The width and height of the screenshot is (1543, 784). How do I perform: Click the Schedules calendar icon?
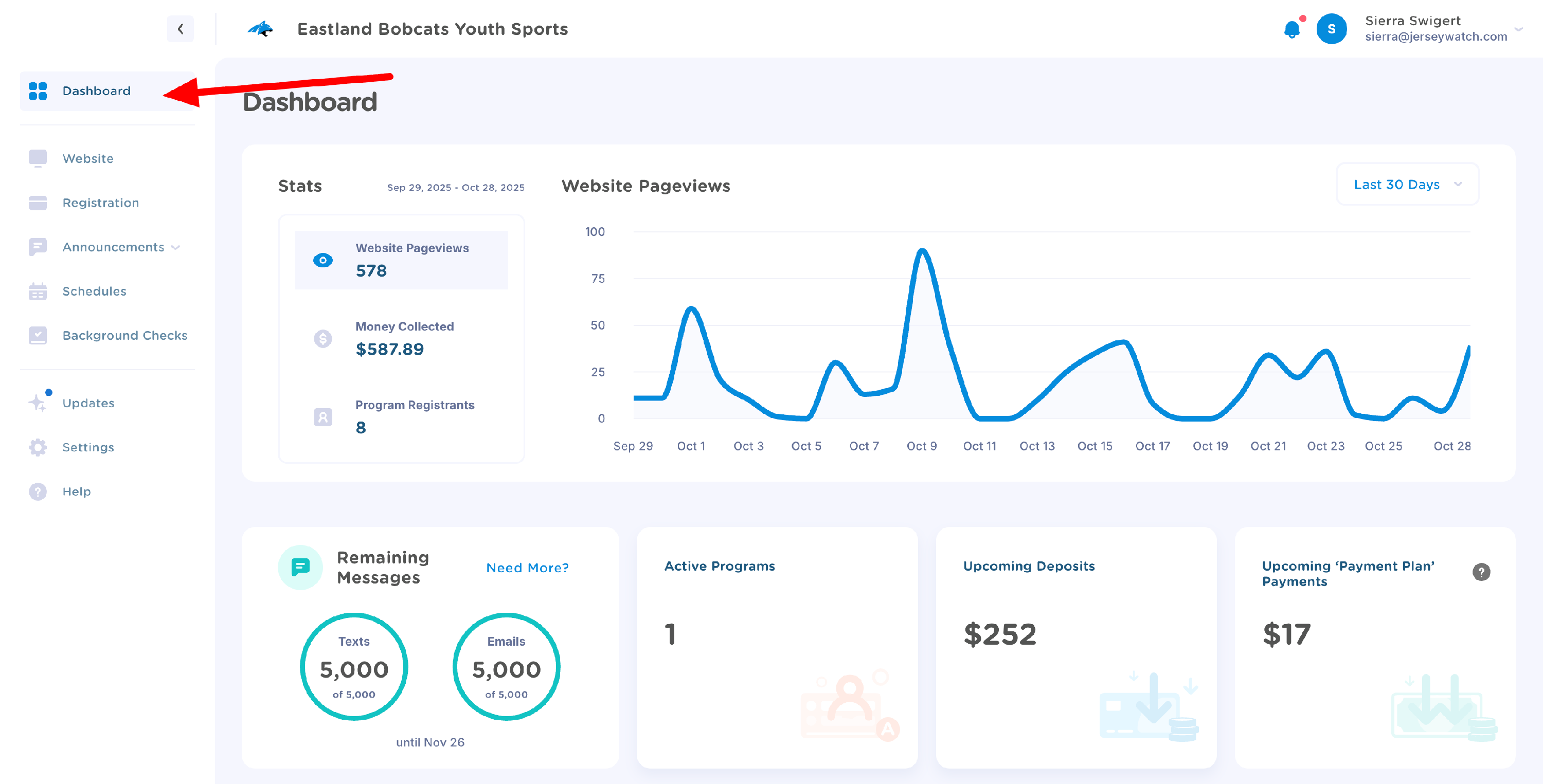[38, 291]
